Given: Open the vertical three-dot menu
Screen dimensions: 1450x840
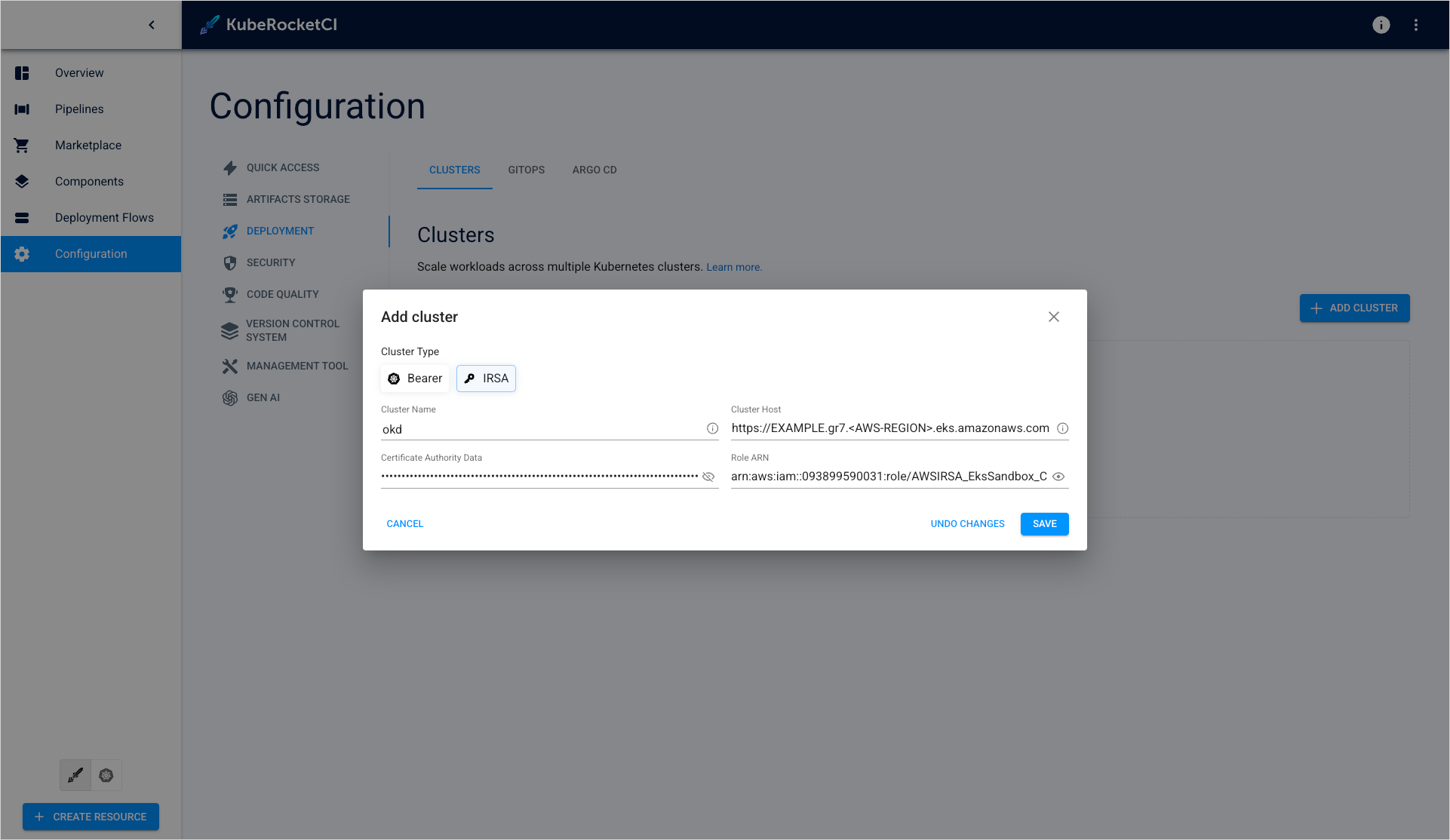Looking at the screenshot, I should coord(1415,25).
